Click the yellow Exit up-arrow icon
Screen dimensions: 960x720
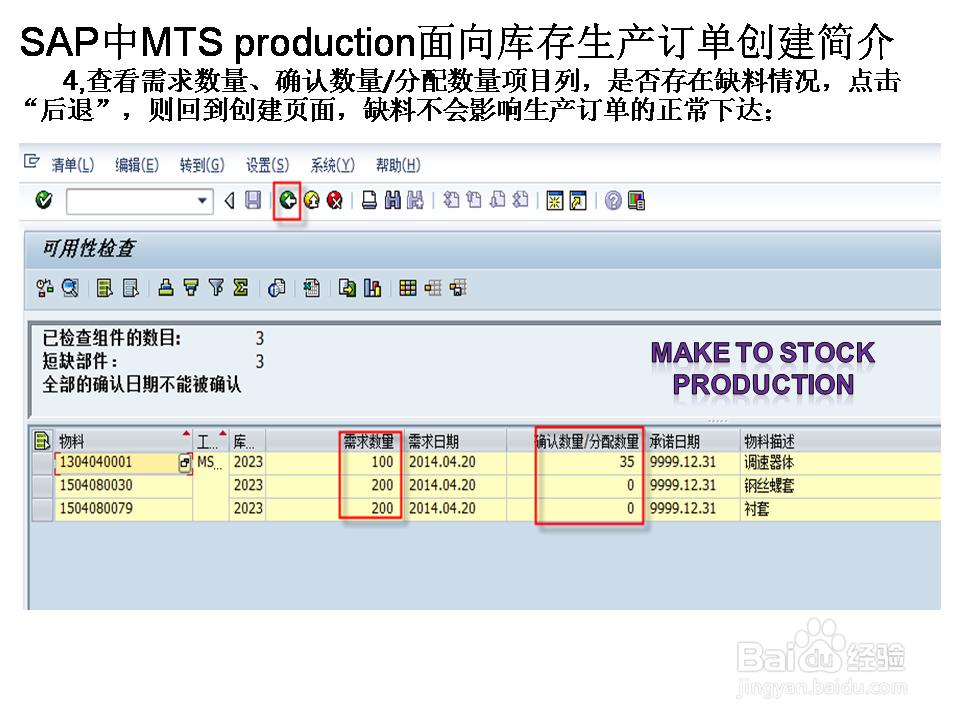pyautogui.click(x=312, y=200)
